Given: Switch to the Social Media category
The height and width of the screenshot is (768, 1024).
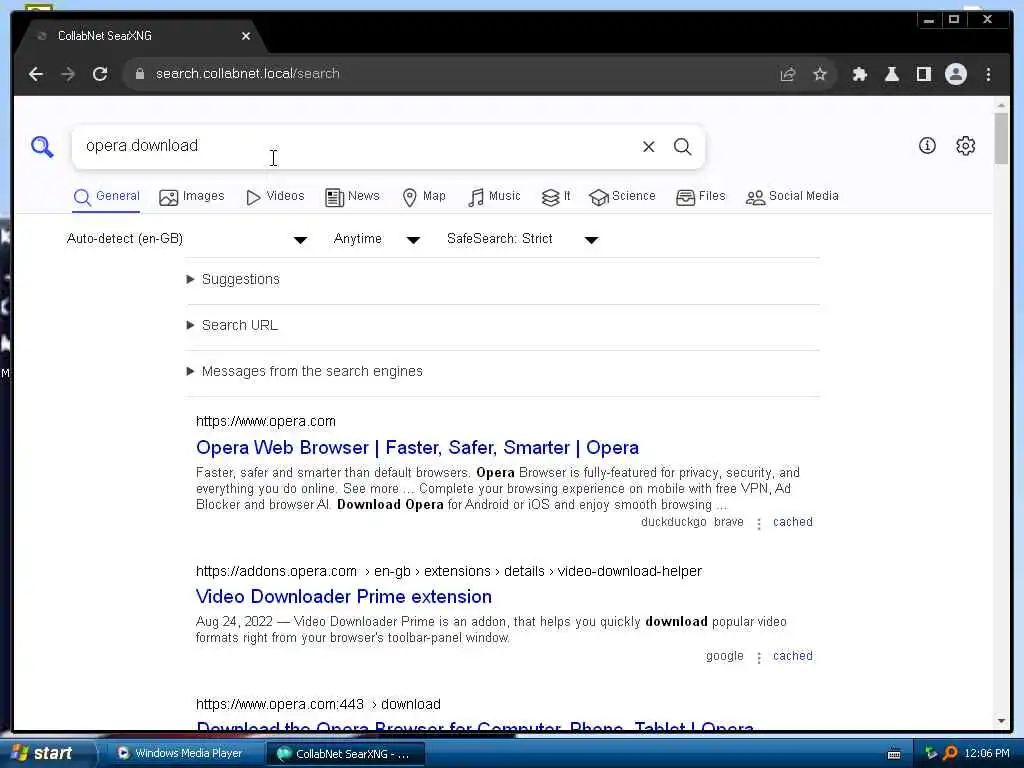Looking at the screenshot, I should pos(792,197).
